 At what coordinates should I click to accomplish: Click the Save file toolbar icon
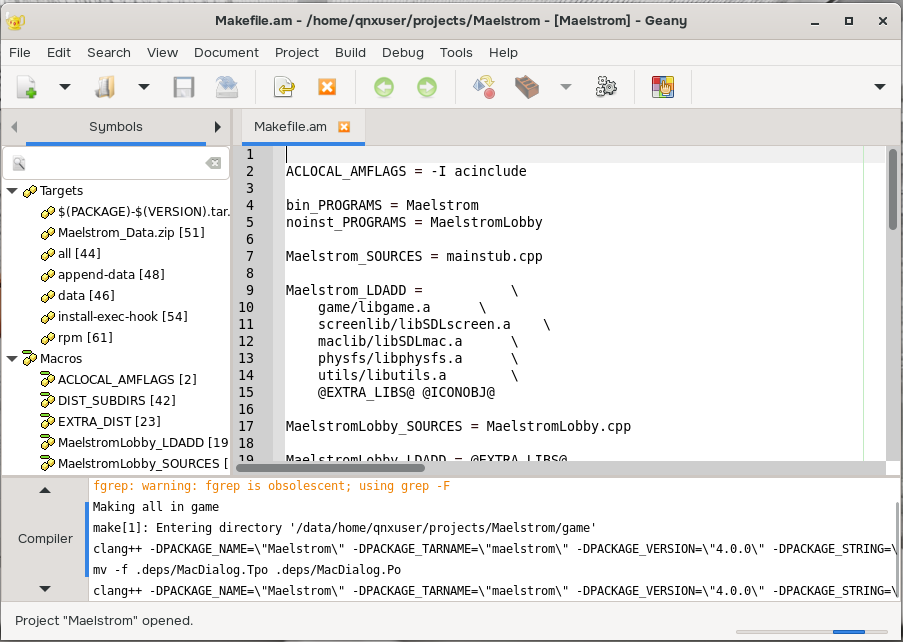click(184, 88)
